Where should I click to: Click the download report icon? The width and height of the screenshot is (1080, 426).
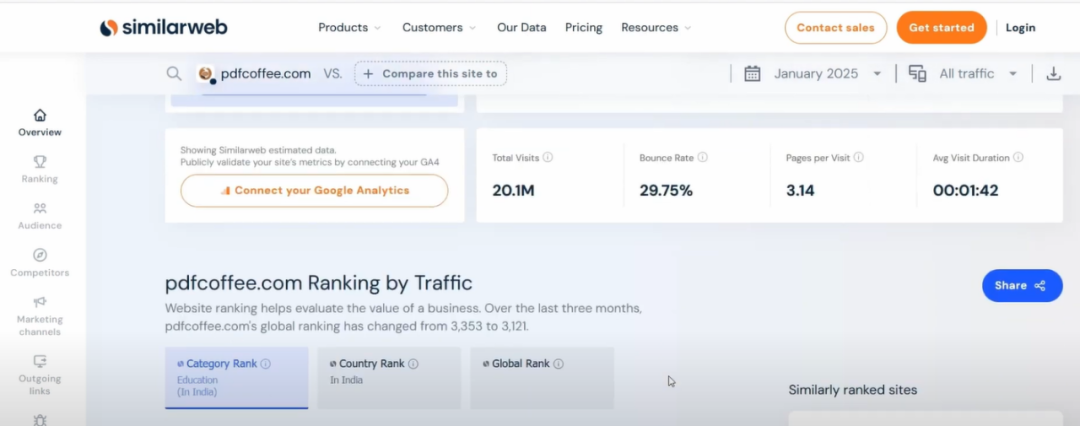[x=1053, y=73]
